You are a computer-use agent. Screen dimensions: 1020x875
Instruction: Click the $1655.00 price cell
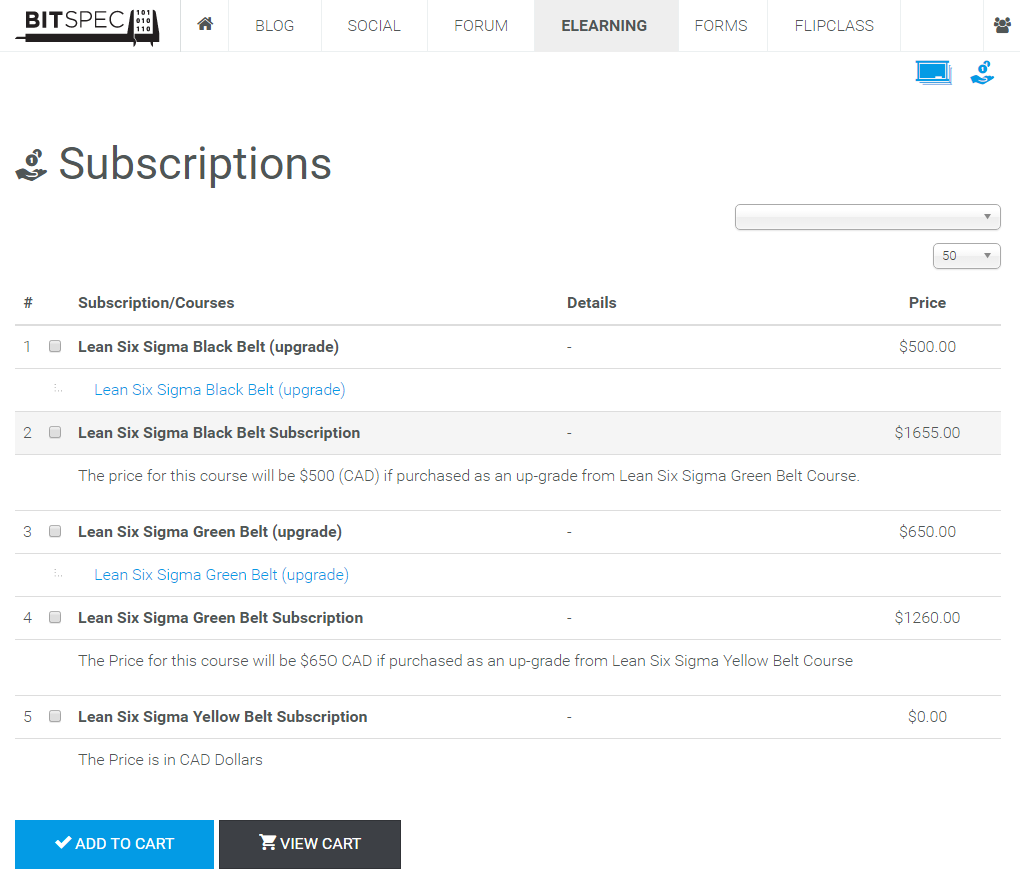click(927, 433)
